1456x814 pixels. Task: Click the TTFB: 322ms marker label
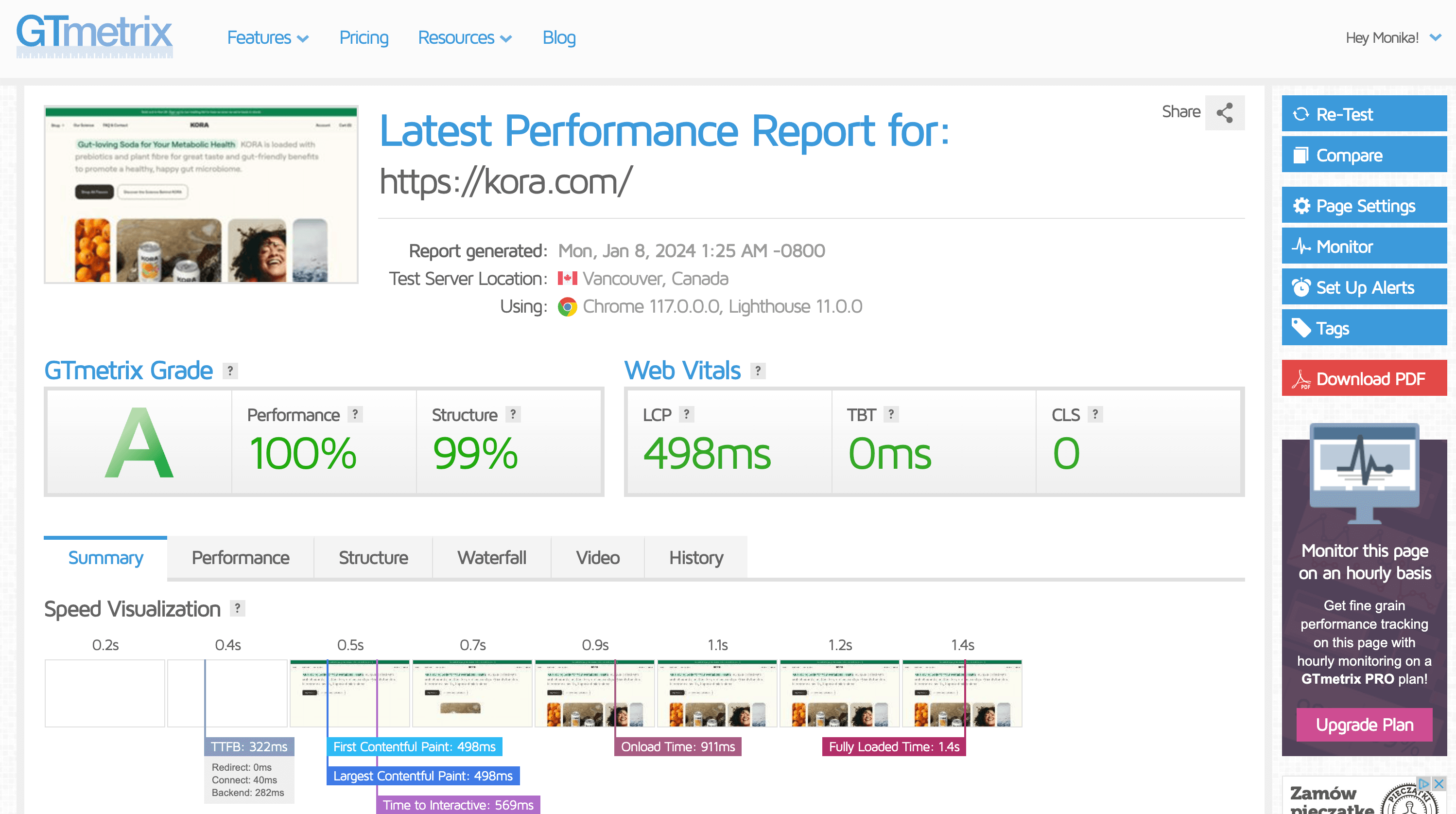coord(249,747)
